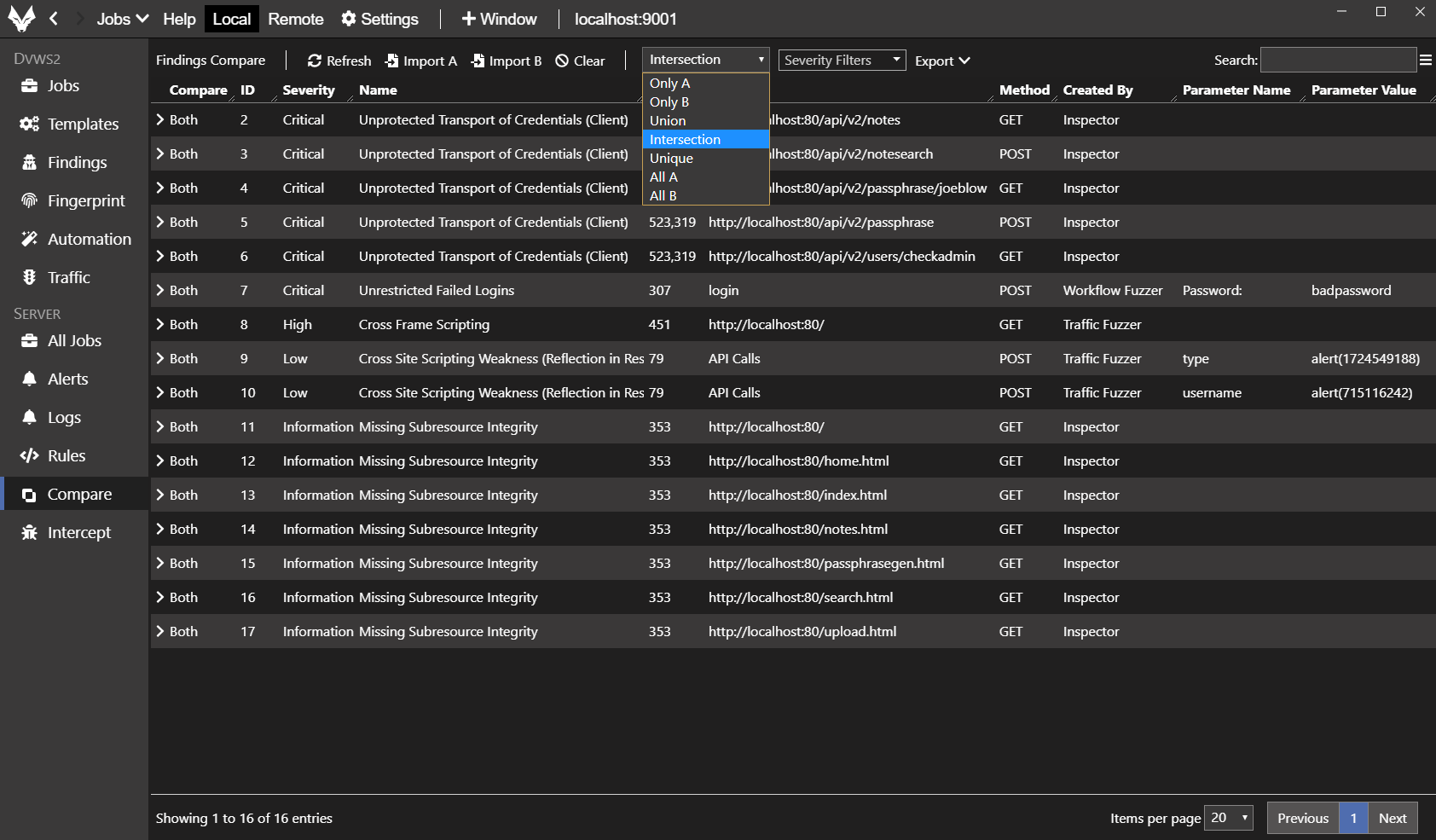Open the Export dropdown menu
The image size is (1436, 840).
click(x=942, y=61)
